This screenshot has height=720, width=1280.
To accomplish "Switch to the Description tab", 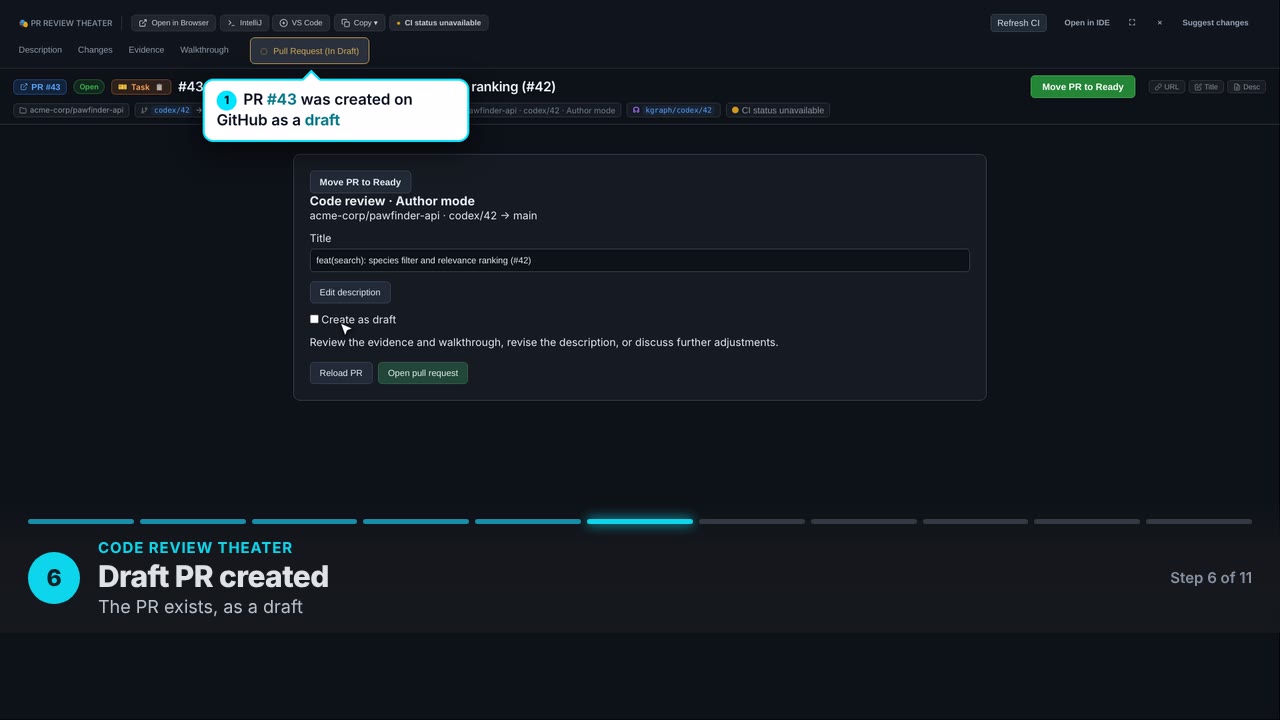I will [x=40, y=50].
